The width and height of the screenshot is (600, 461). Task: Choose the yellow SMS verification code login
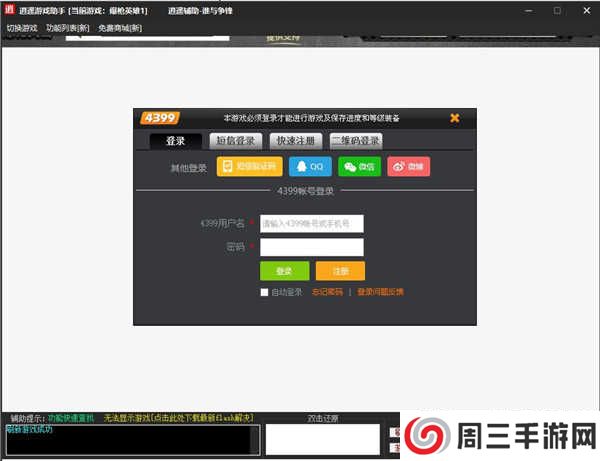pos(249,166)
